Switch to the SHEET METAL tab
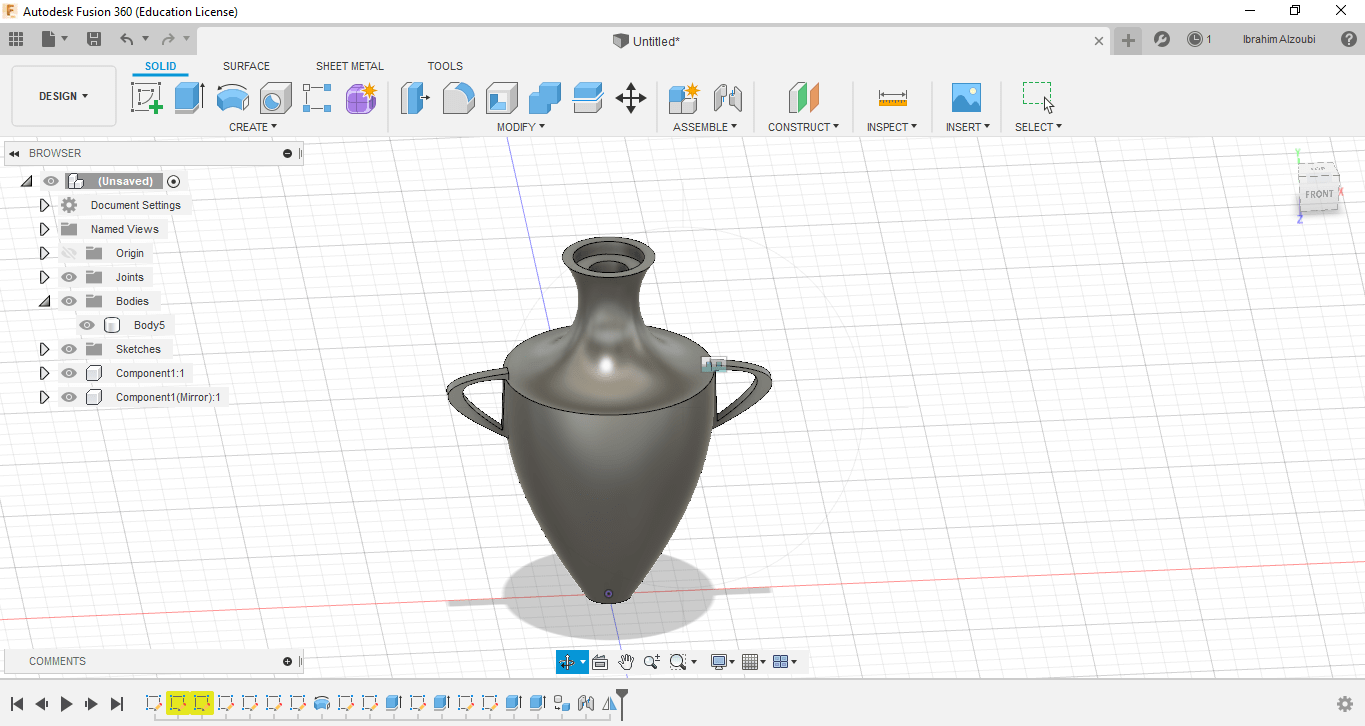Screen dimensions: 1365x726 click(350, 66)
